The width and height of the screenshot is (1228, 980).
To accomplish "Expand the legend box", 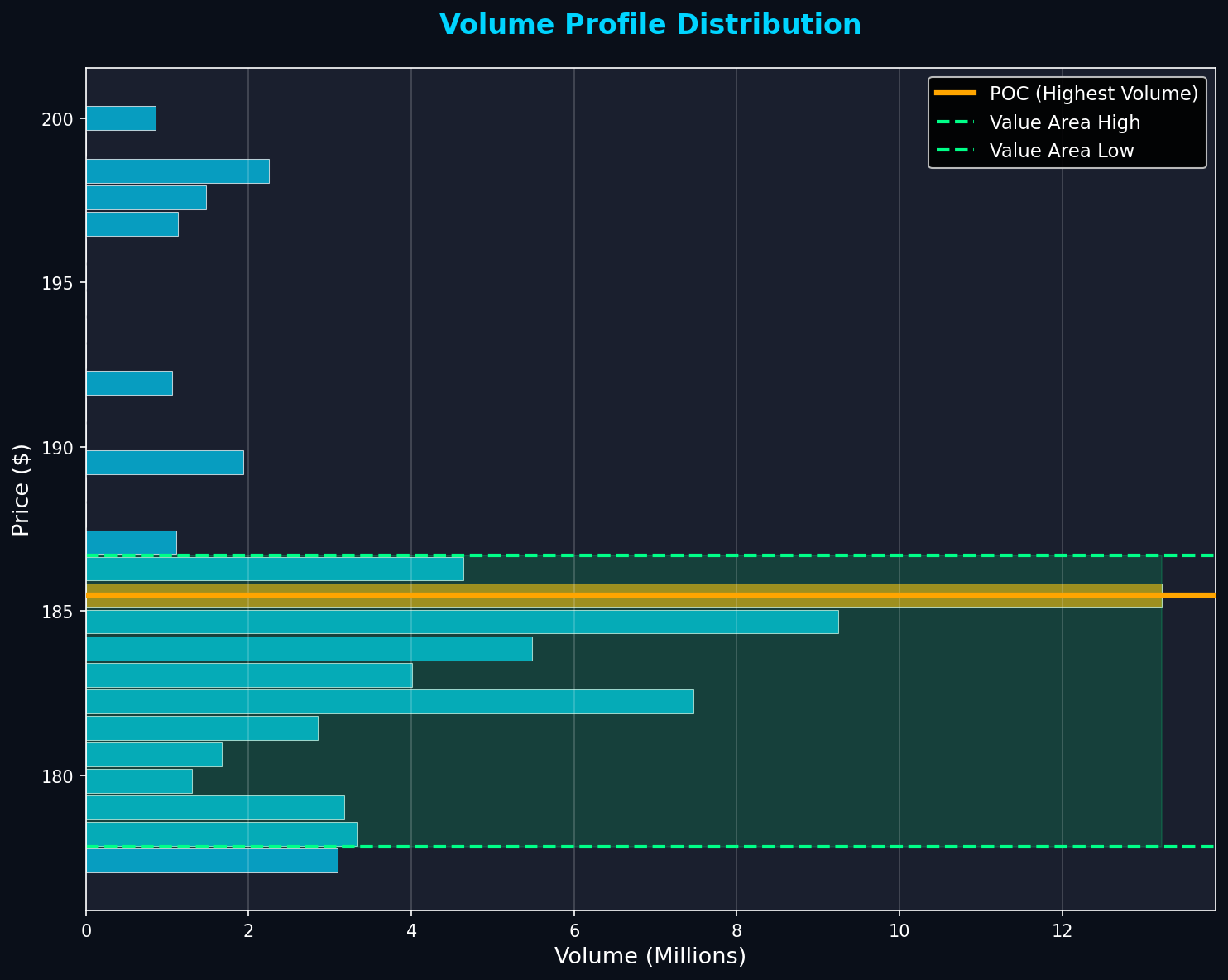I will point(1068,121).
